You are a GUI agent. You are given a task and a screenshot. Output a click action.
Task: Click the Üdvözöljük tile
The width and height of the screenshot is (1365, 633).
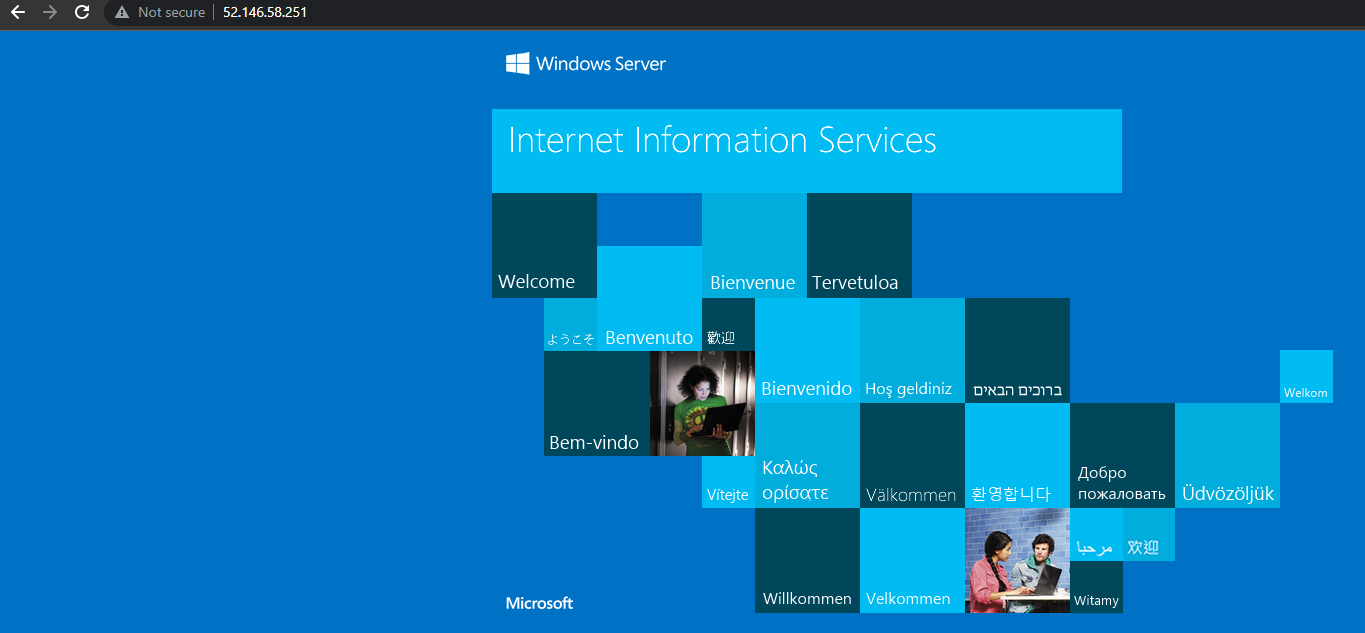1227,456
